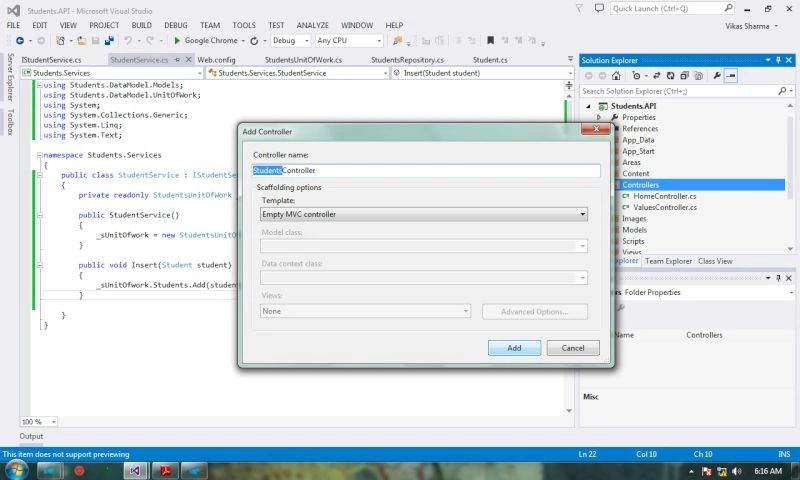Open the Debug configuration dropdown
Viewport: 800px width, 480px height.
pos(306,40)
